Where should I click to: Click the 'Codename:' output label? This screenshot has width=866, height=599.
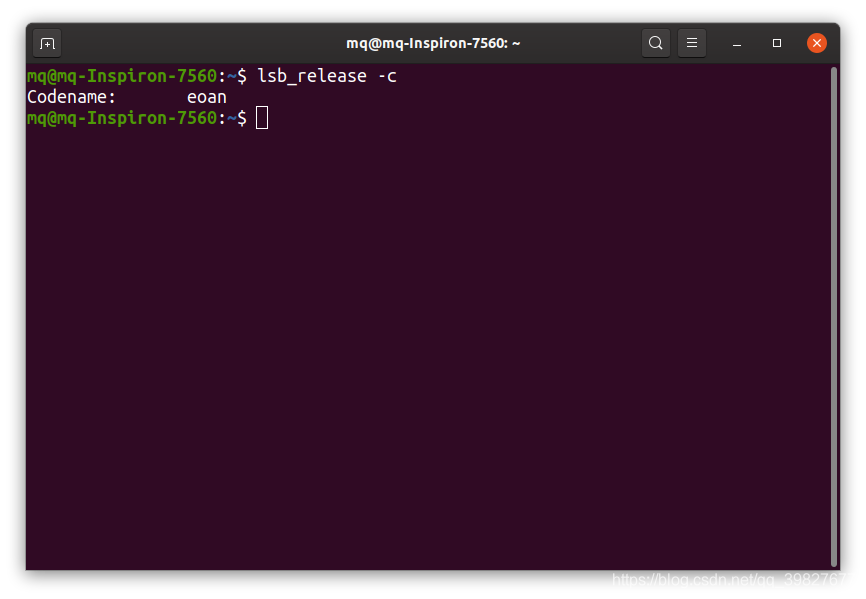coord(71,97)
